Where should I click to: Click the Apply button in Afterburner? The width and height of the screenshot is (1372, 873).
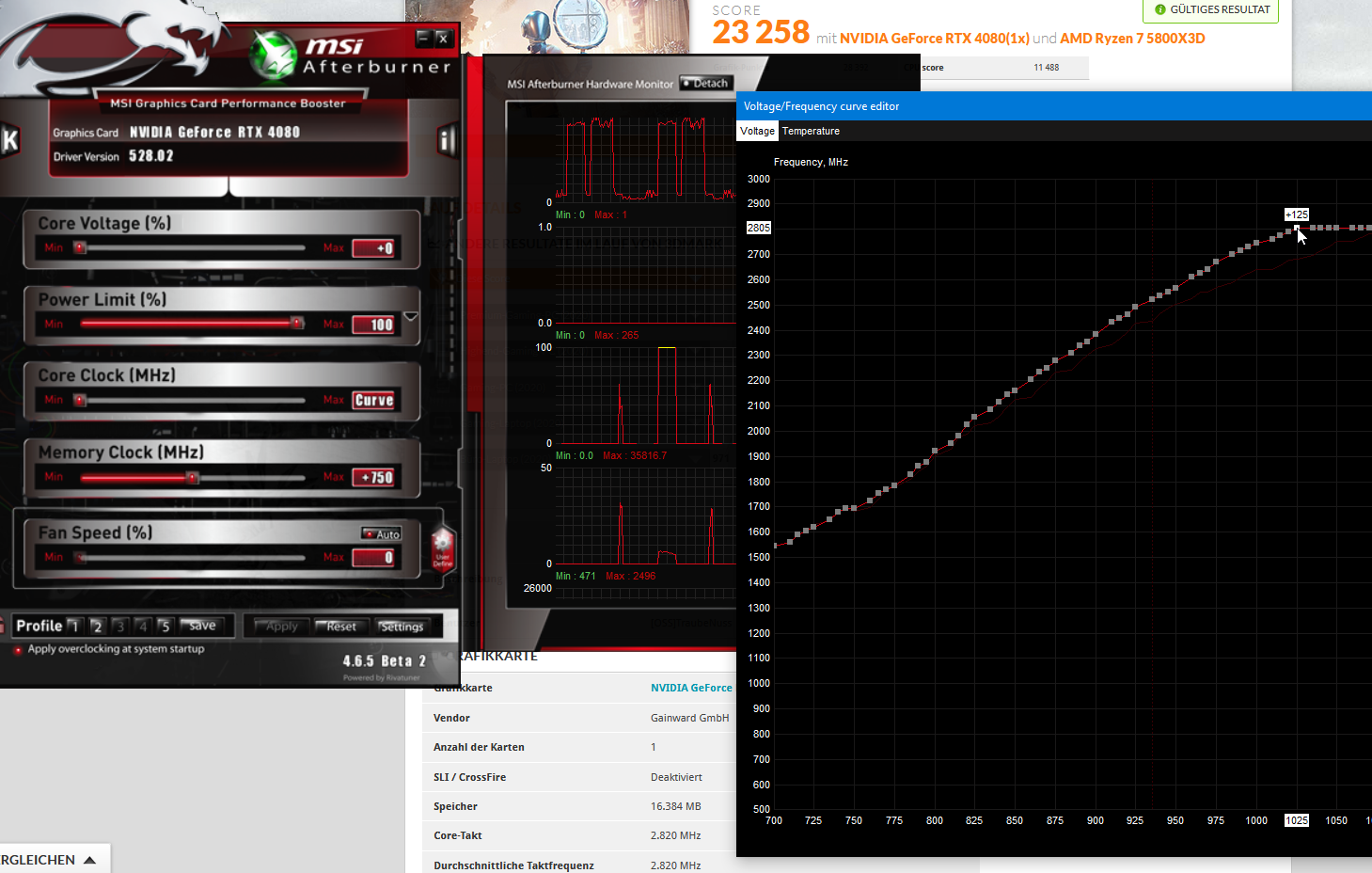(x=280, y=627)
